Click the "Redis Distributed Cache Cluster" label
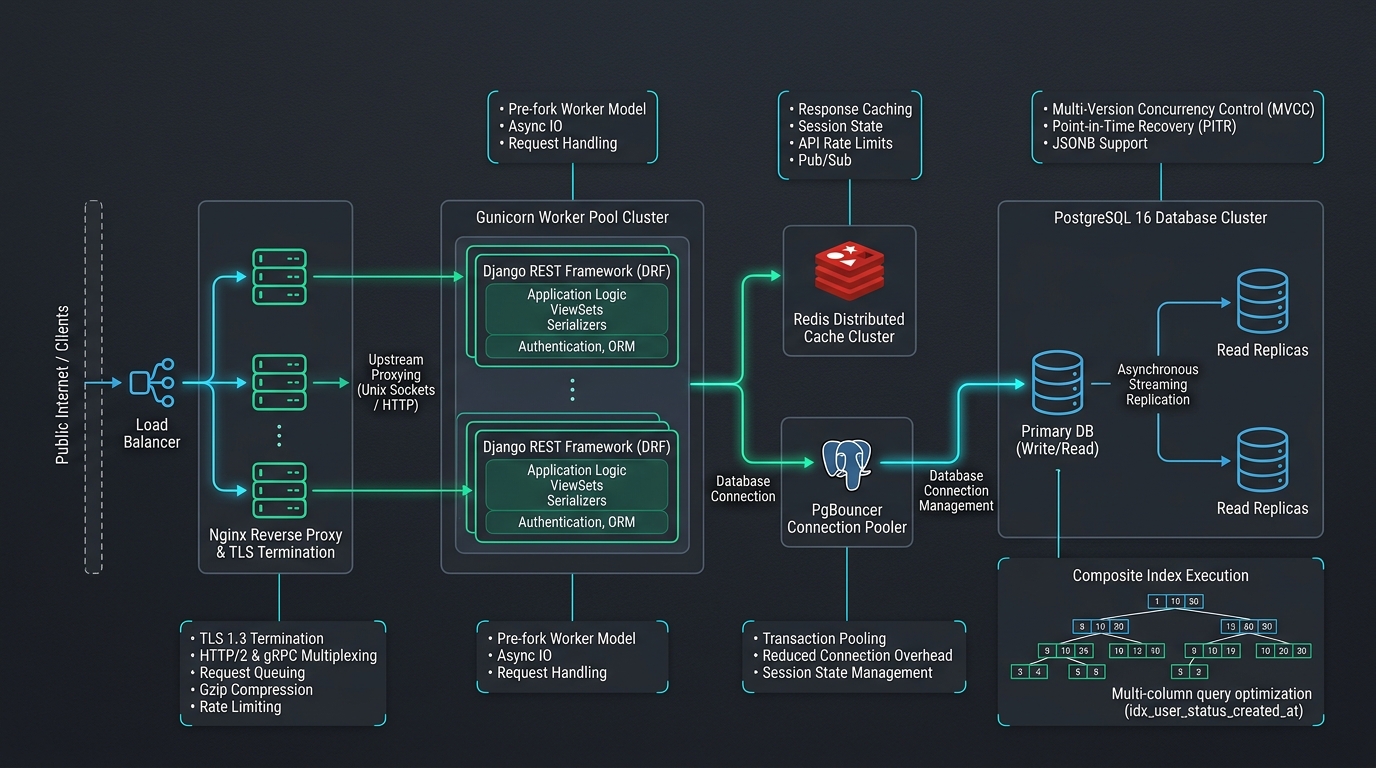The image size is (1376, 768). [x=849, y=328]
